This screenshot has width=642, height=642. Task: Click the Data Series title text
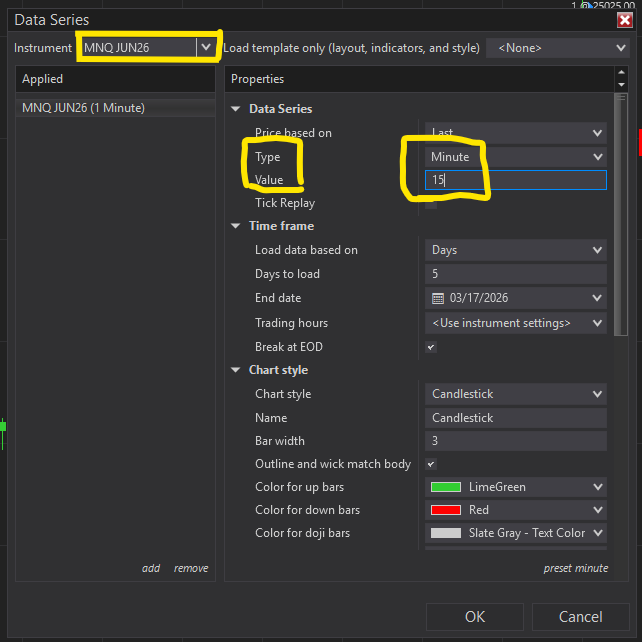click(x=52, y=20)
